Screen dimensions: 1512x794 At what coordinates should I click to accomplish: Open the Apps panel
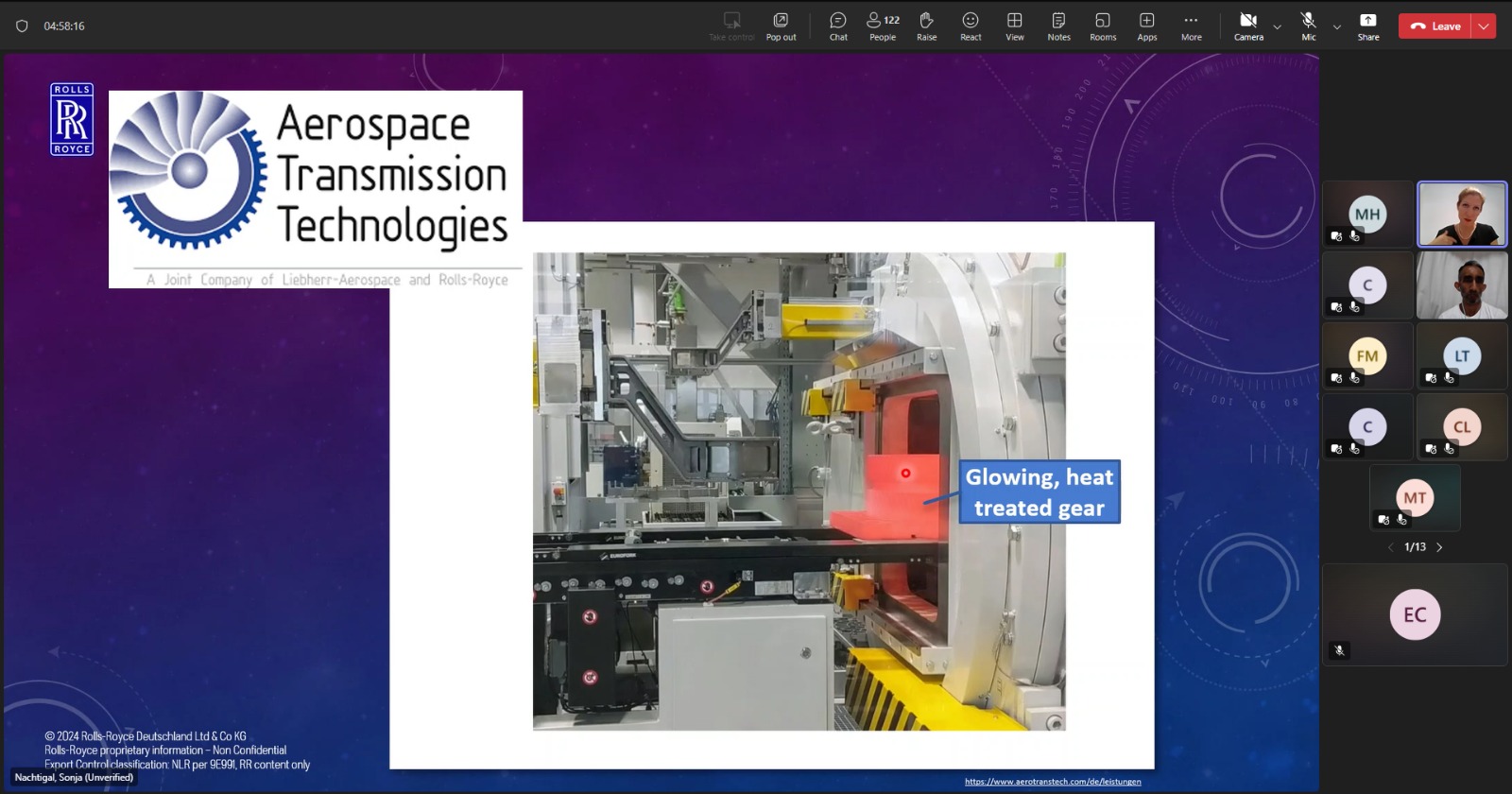tap(1146, 26)
